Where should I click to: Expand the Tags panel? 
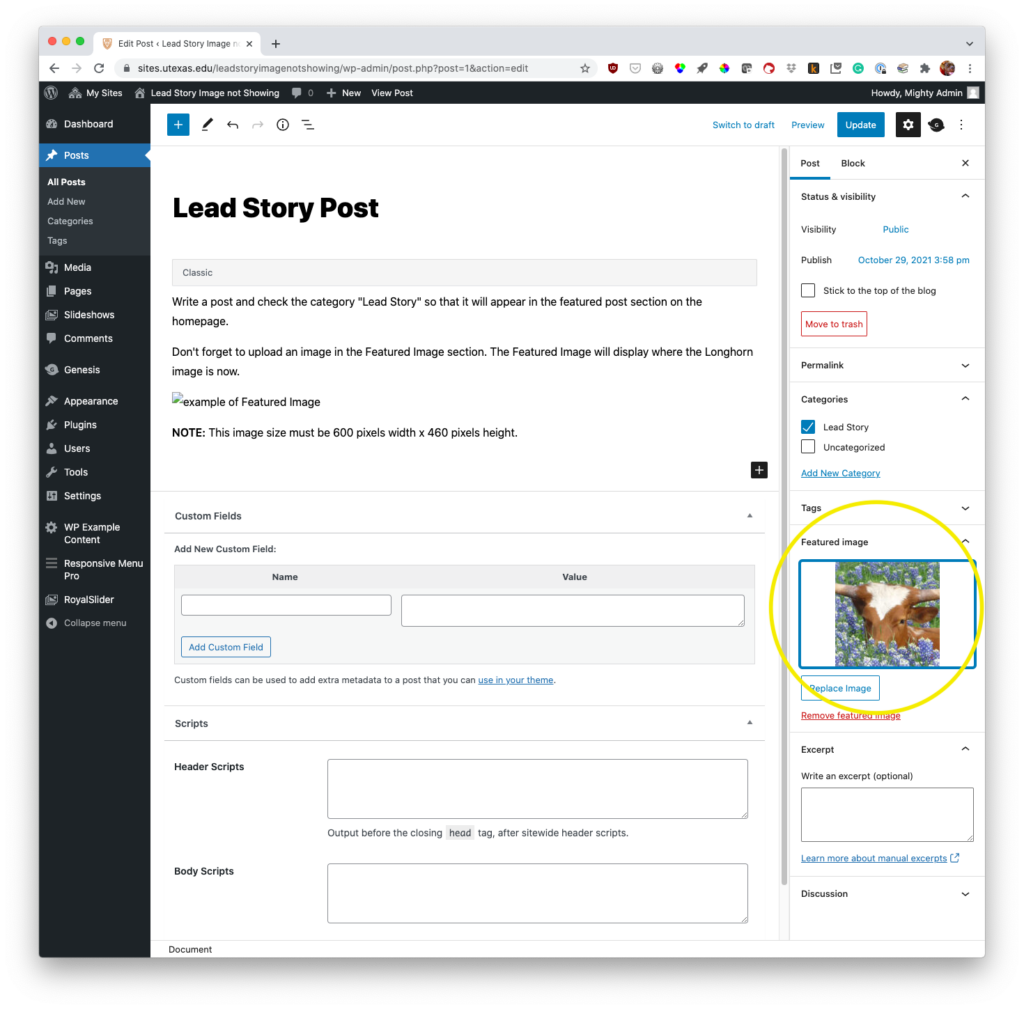[x=886, y=508]
